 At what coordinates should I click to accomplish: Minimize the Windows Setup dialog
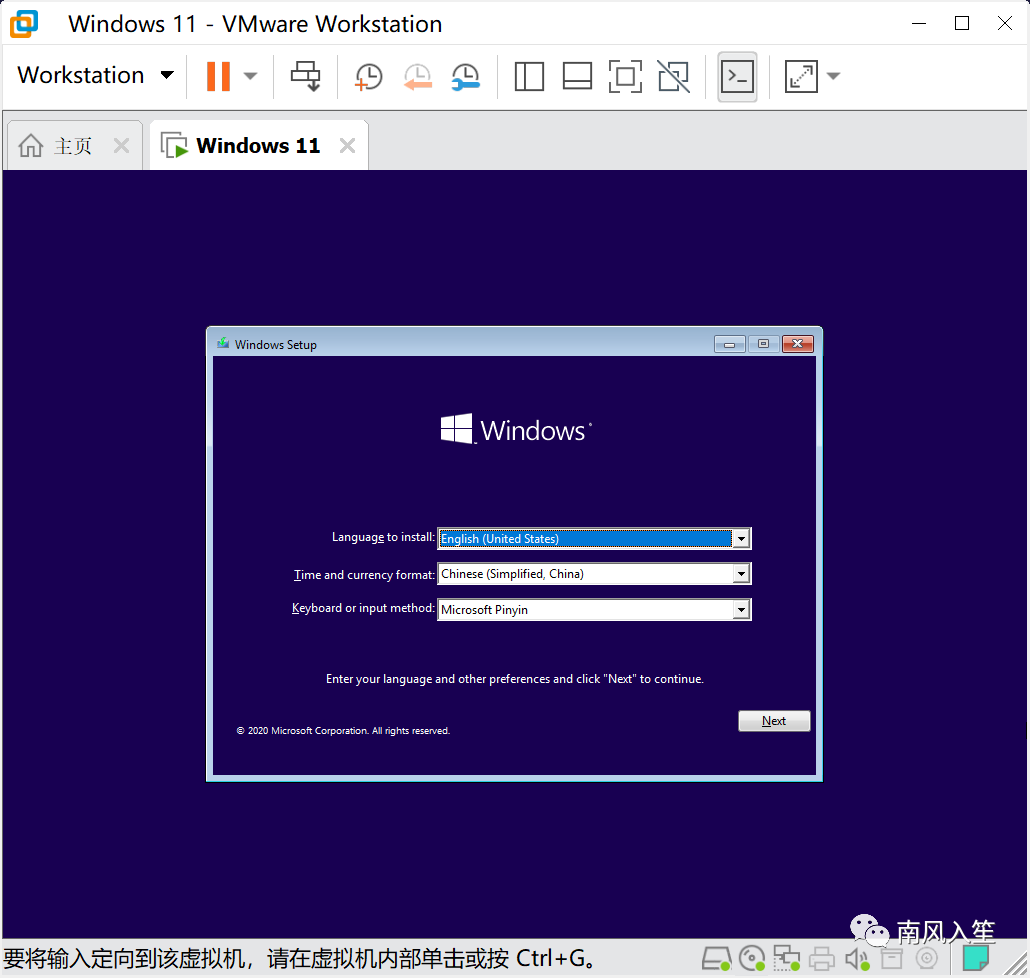coord(729,344)
